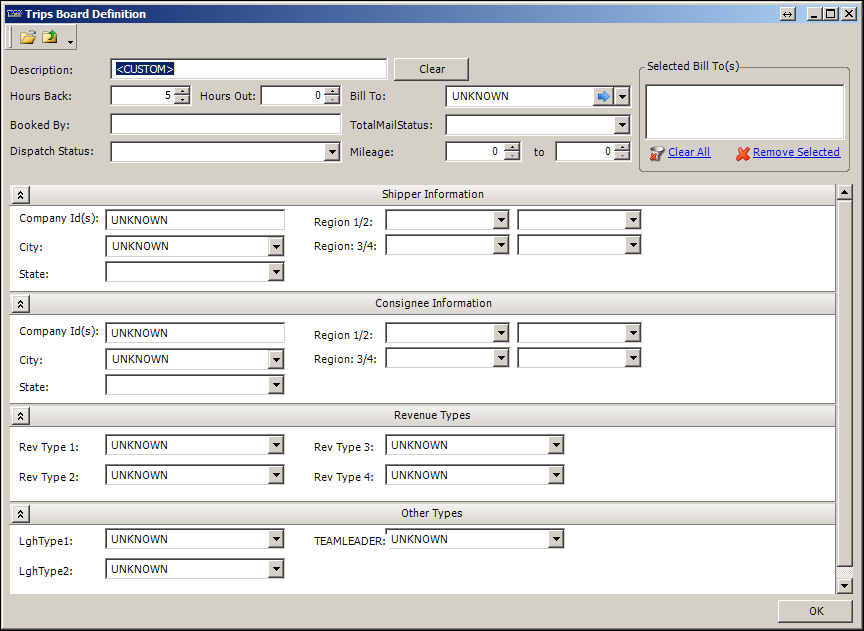Collapse the Revenue Types section
This screenshot has width=864, height=631.
22,416
